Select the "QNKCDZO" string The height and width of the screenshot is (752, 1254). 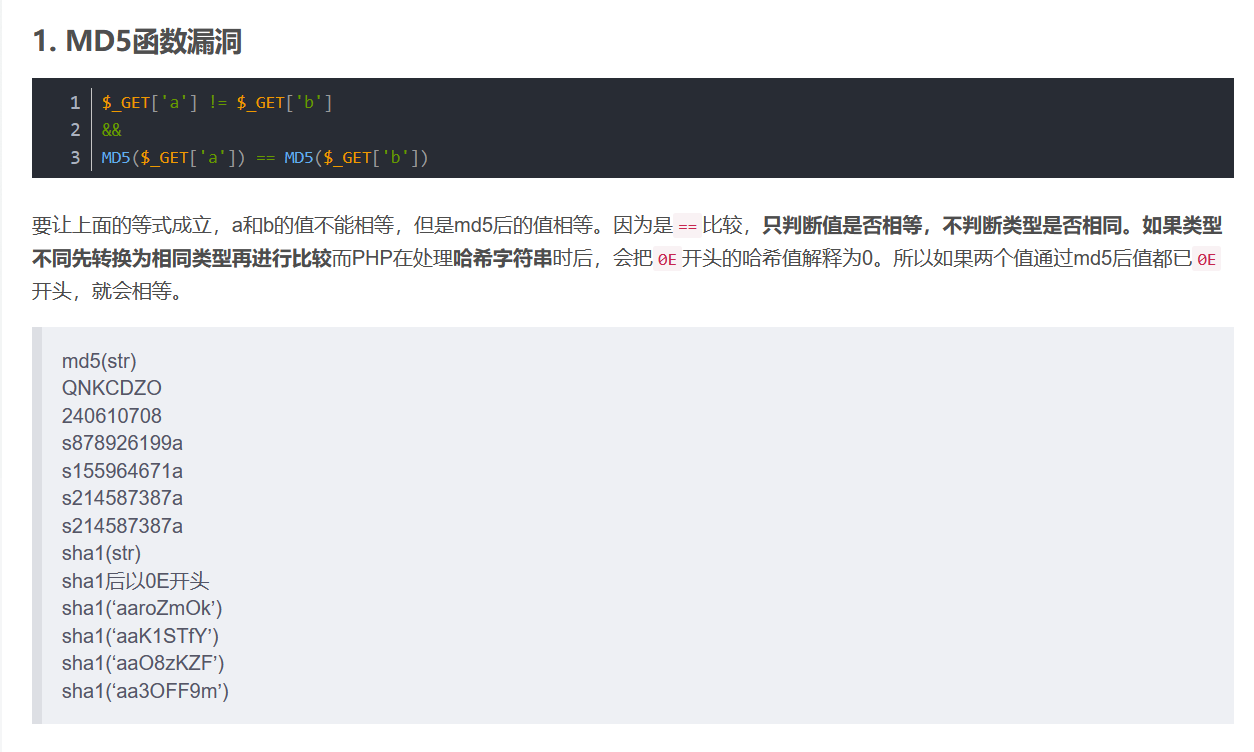click(112, 388)
